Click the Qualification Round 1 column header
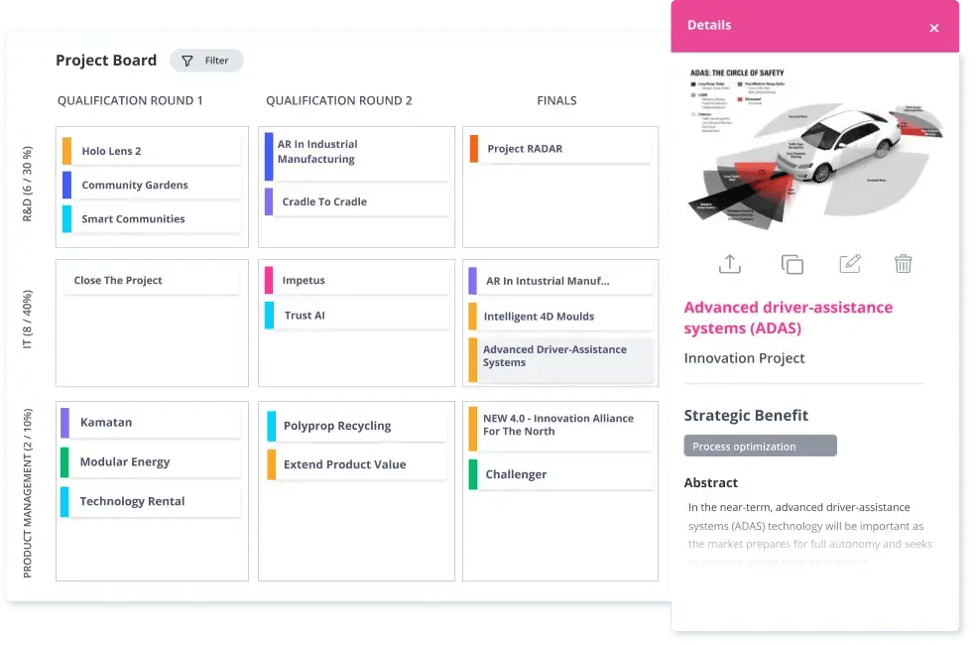Image resolution: width=978 pixels, height=645 pixels. (130, 101)
